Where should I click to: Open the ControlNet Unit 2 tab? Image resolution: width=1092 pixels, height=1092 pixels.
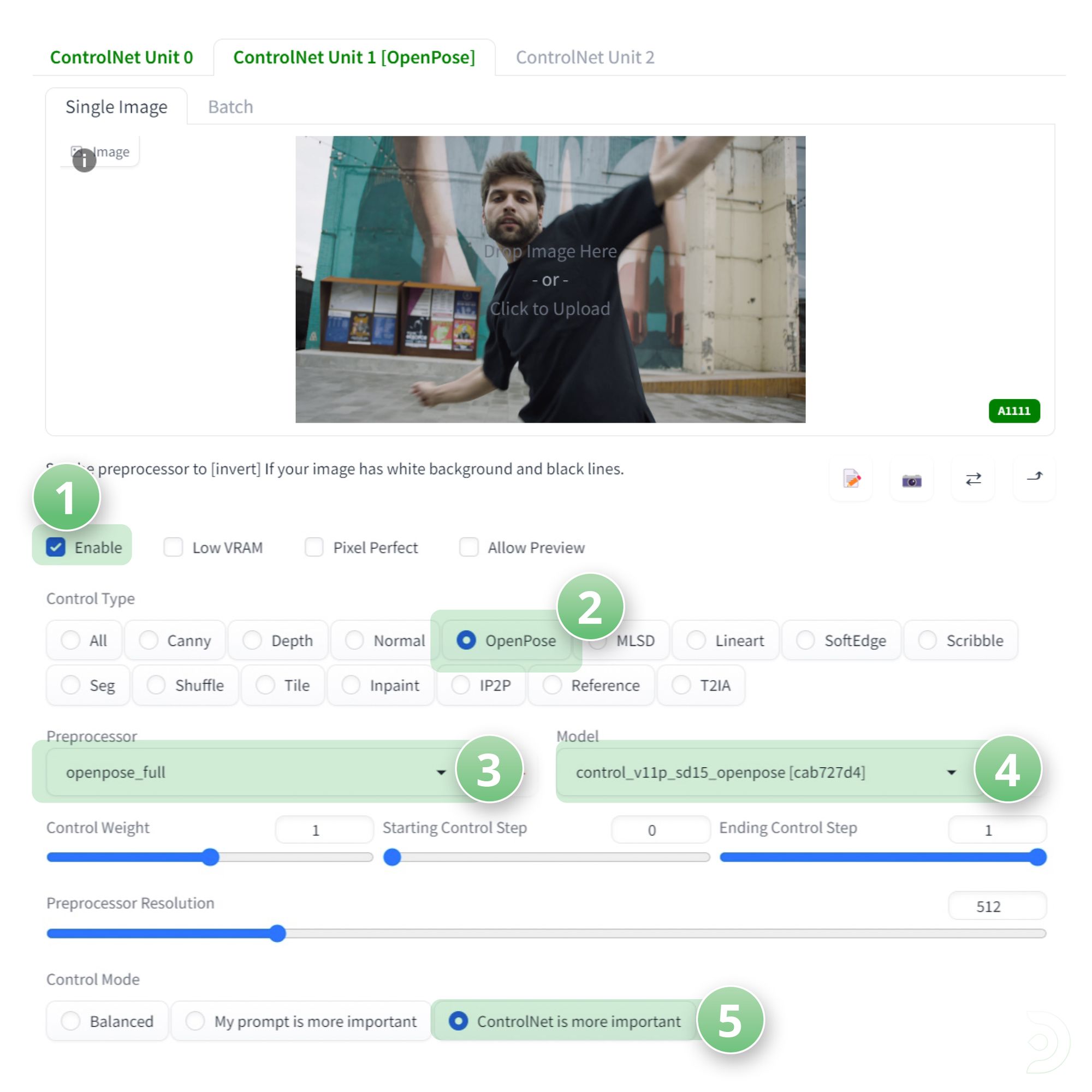coord(584,57)
